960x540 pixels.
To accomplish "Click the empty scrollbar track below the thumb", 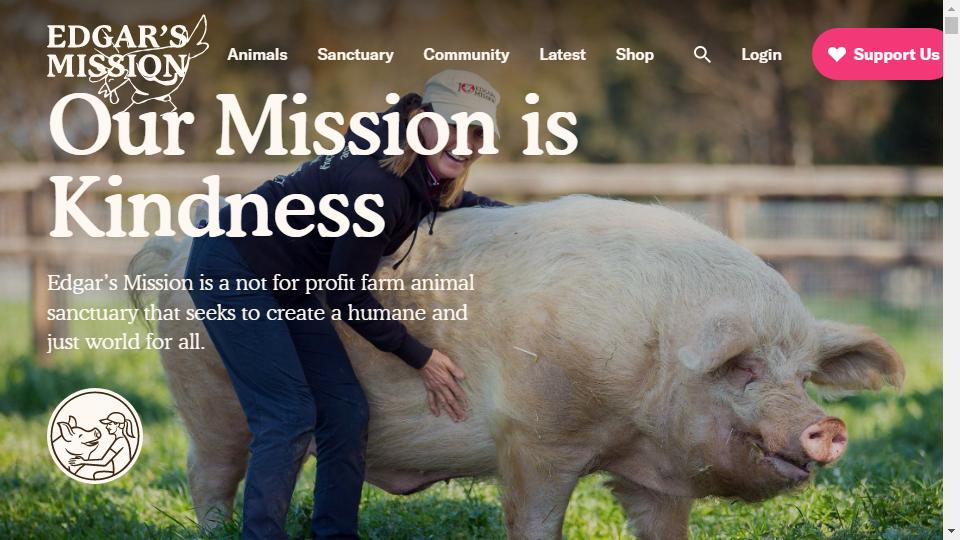I will click(x=951, y=276).
